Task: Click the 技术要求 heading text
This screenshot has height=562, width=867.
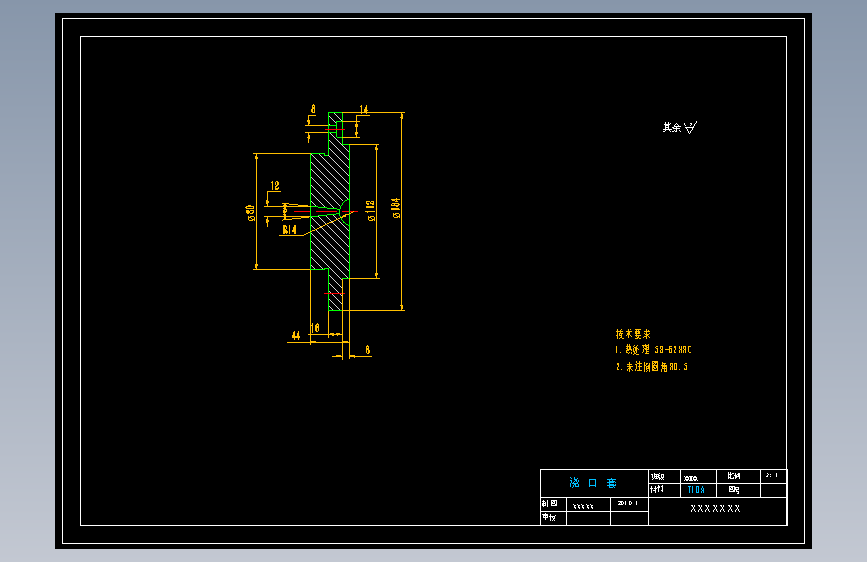Action: click(633, 334)
